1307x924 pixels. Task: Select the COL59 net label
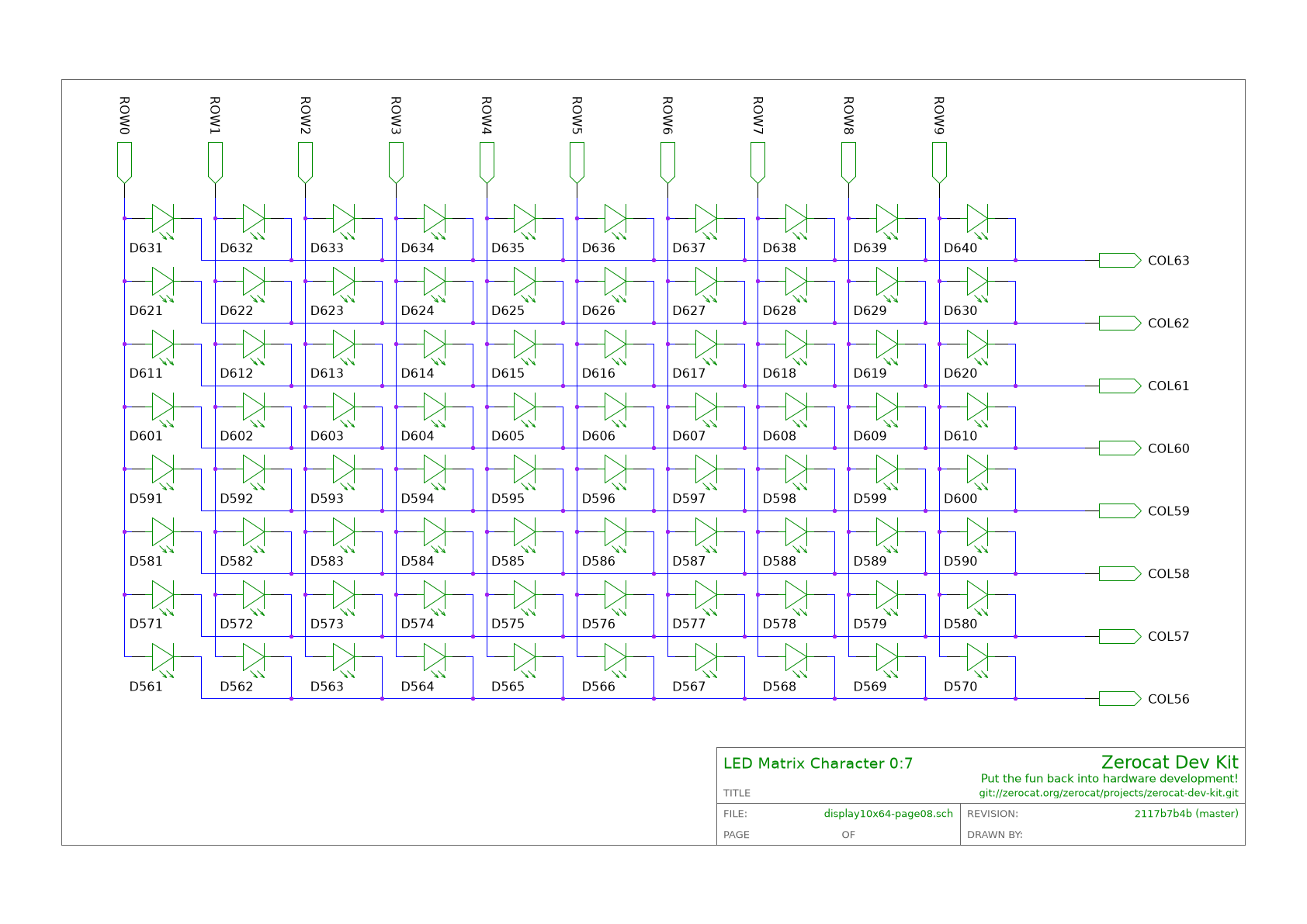[1168, 511]
